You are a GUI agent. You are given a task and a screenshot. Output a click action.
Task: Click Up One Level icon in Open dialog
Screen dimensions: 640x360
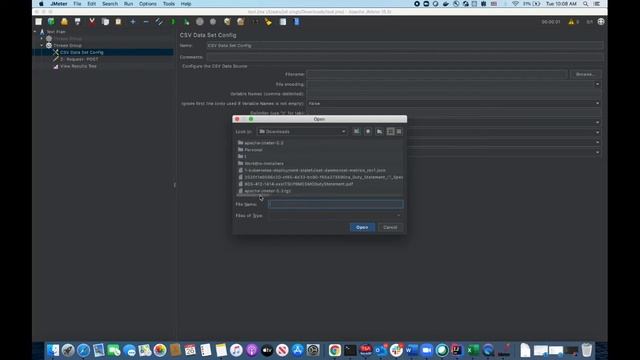tap(356, 131)
